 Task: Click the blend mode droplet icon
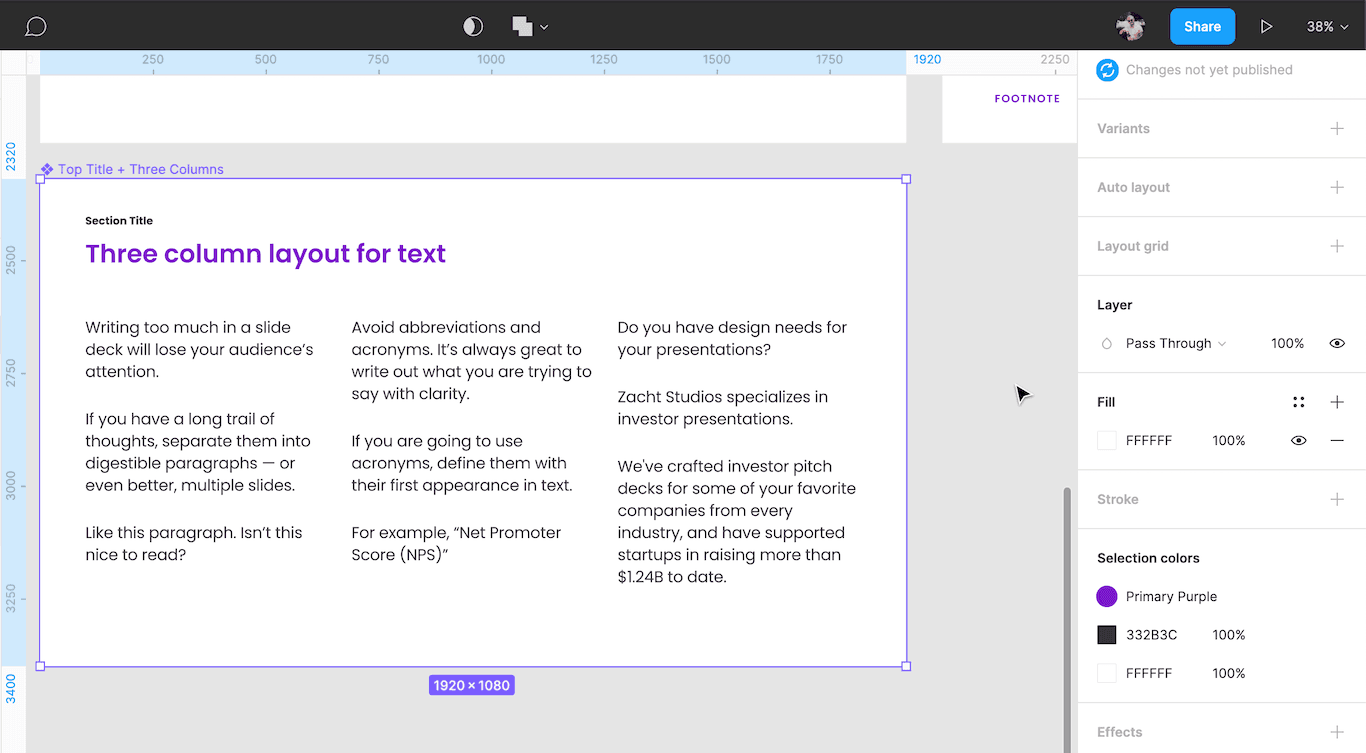[1107, 343]
